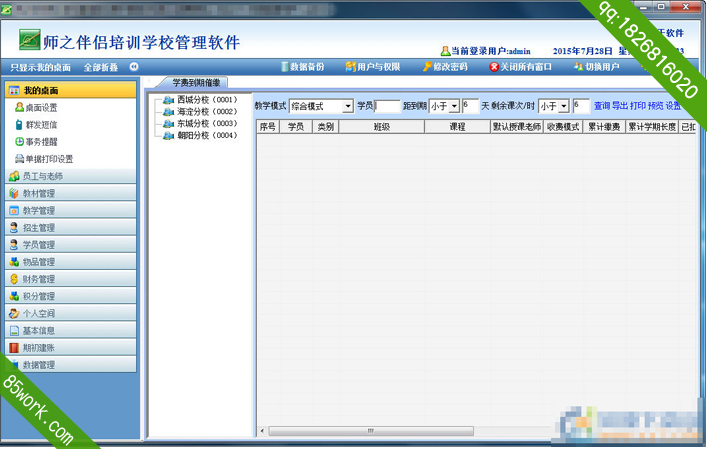This screenshot has height=449, width=707.
Task: Click the scrollbar left arrow under the table
Action: 262,431
